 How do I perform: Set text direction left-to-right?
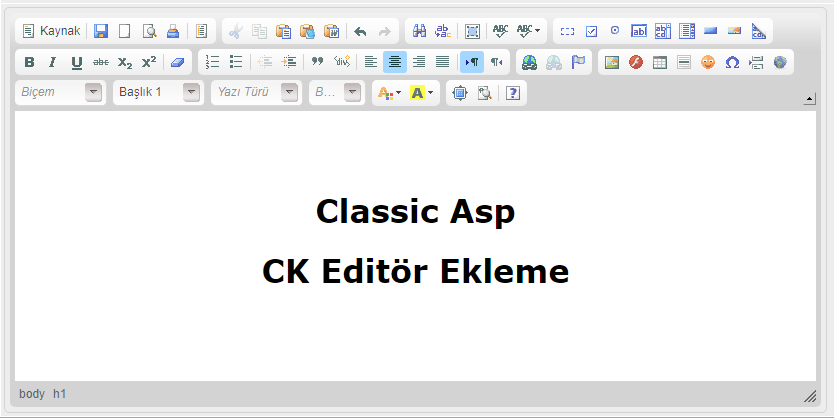472,62
